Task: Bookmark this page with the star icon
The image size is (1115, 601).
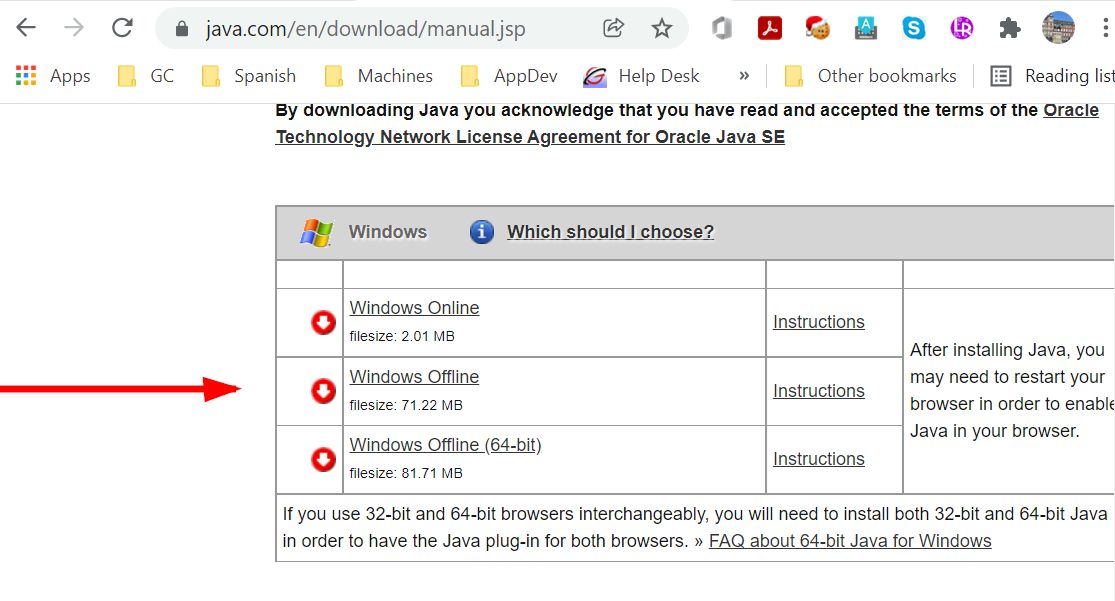Action: (662, 28)
